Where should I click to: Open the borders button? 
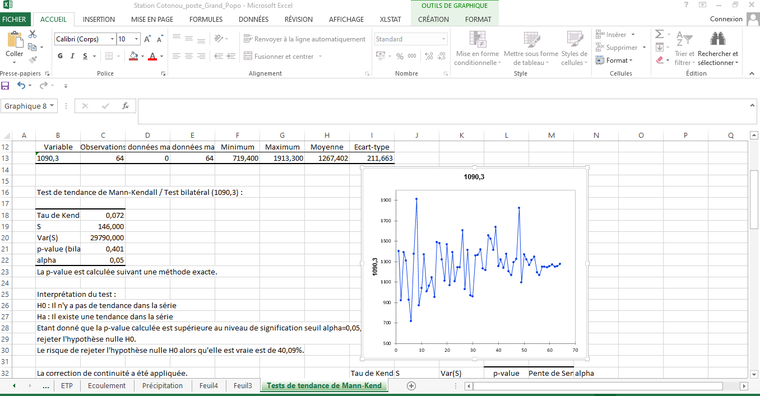109,56
